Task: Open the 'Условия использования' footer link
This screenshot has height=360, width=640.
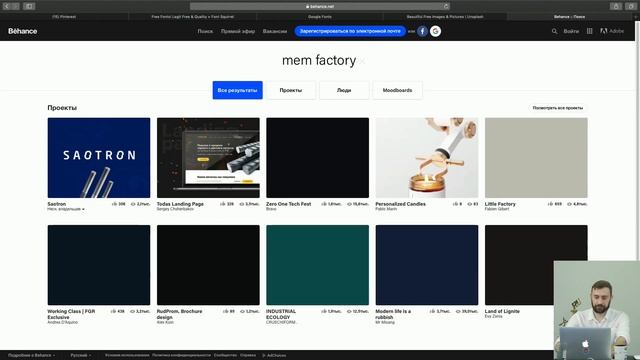Action: click(x=127, y=356)
